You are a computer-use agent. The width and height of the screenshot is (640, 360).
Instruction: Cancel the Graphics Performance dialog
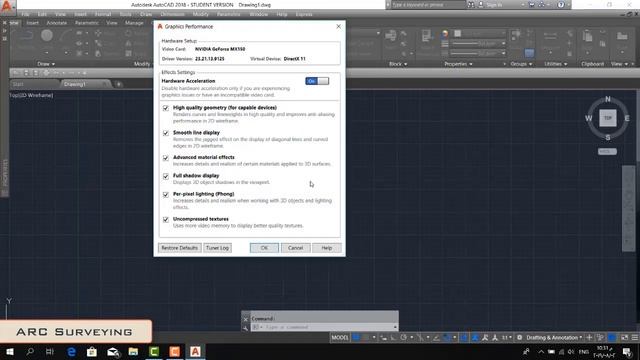(295, 248)
